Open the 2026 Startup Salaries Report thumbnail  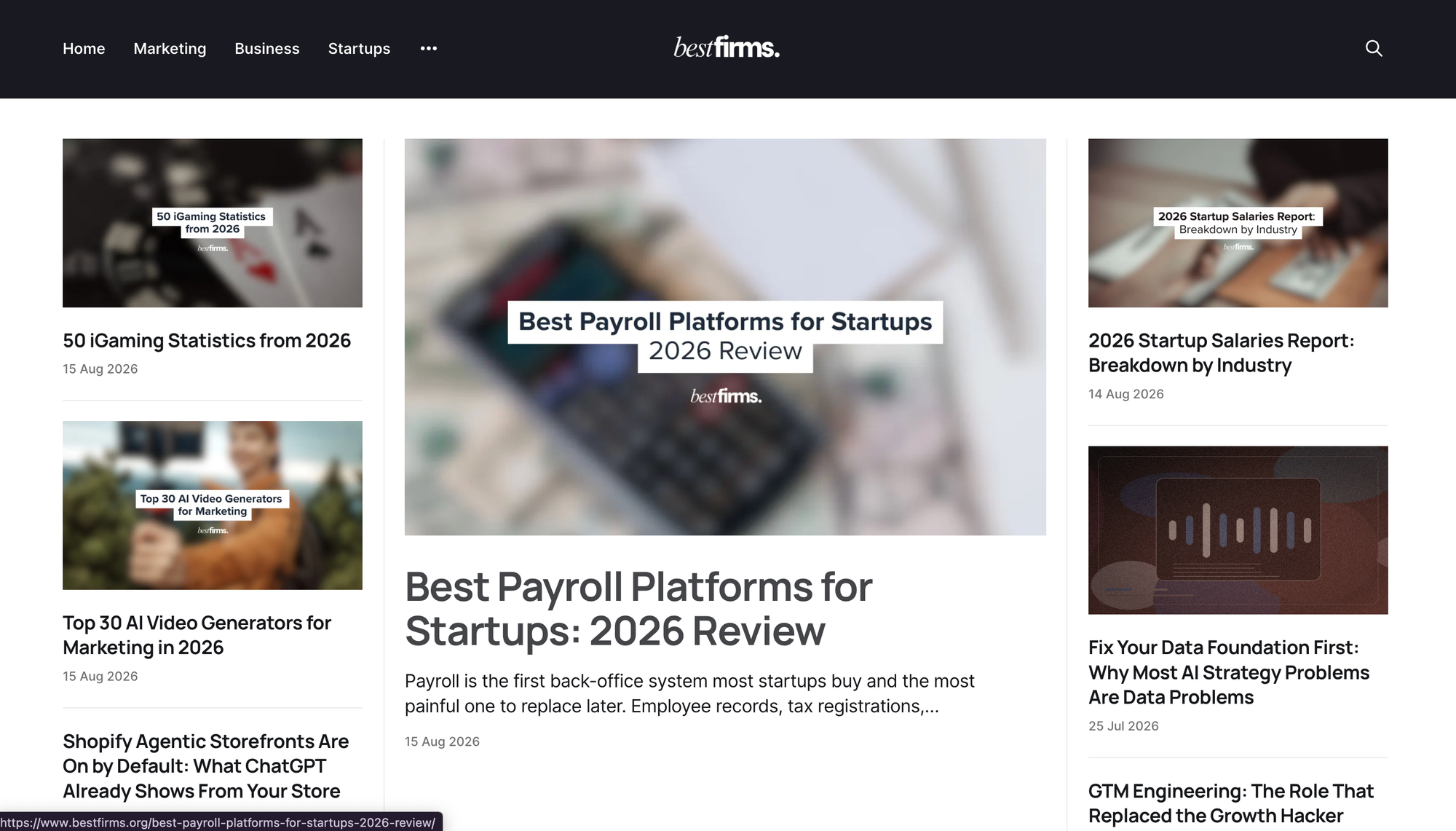(x=1238, y=223)
